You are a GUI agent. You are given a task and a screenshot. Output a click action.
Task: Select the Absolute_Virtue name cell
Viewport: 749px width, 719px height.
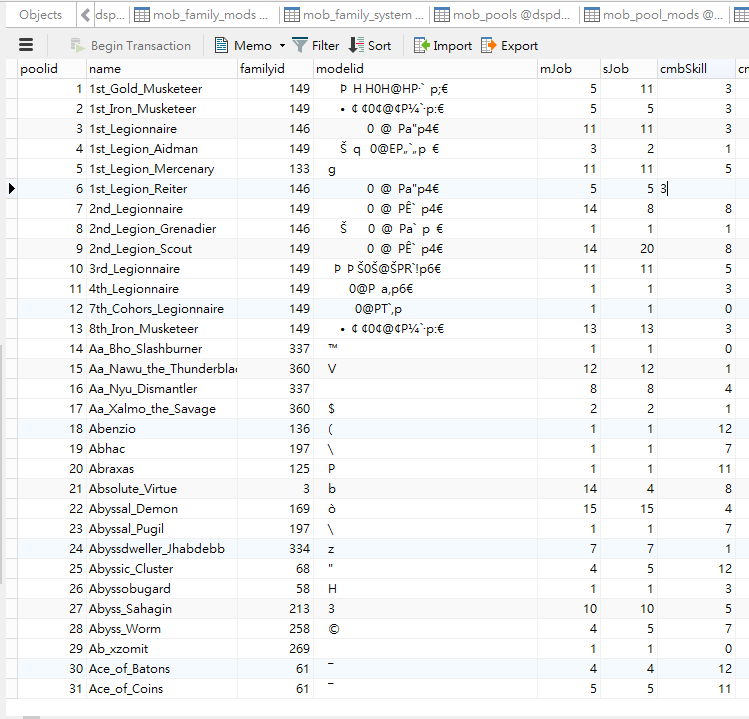pyautogui.click(x=131, y=489)
